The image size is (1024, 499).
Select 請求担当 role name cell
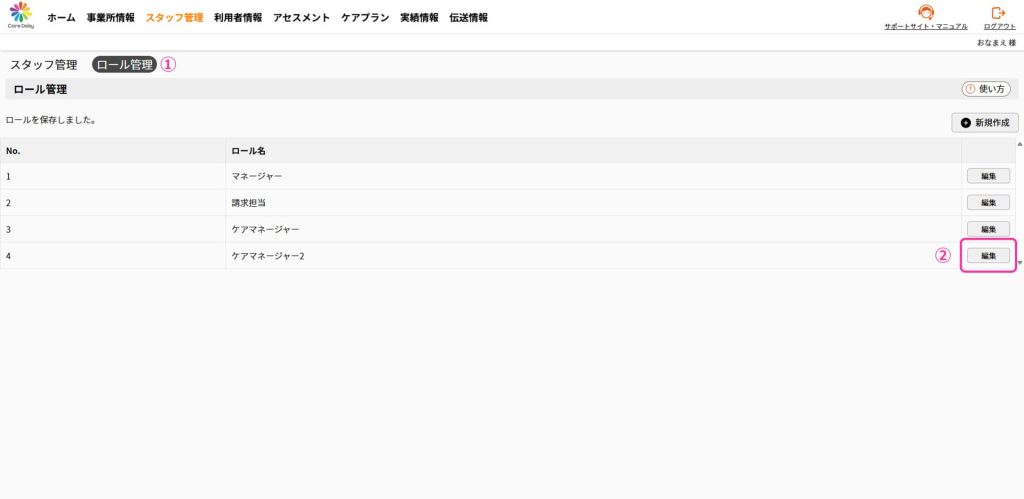[594, 203]
